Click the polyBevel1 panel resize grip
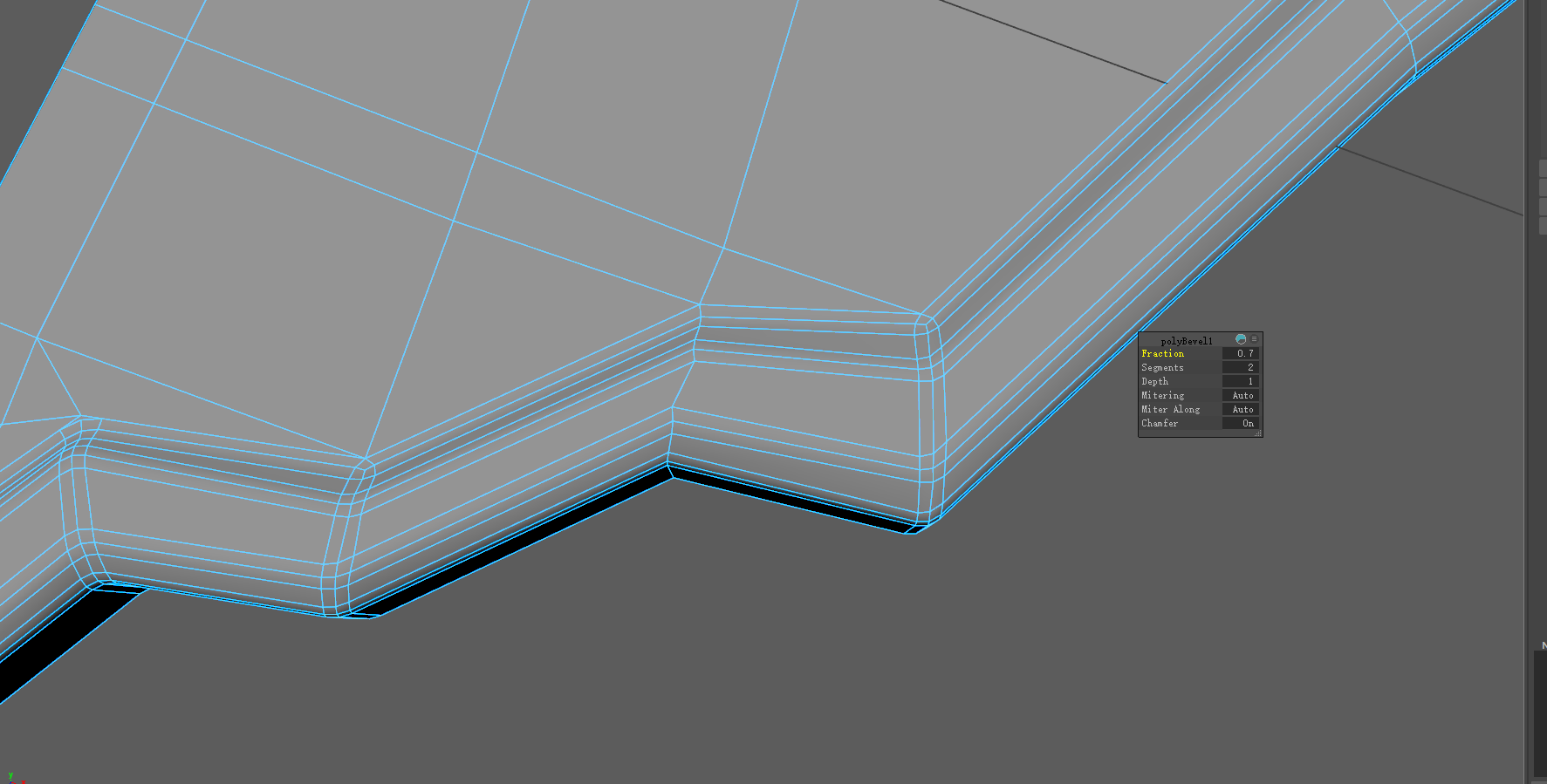Screen dimensions: 1547x784 (x=1258, y=433)
